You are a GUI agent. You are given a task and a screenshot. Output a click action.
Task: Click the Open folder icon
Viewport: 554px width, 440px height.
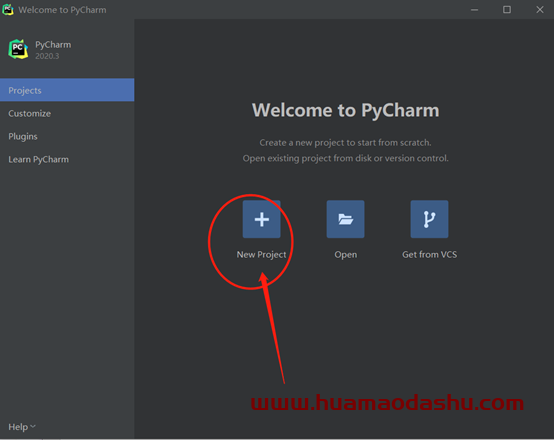point(346,219)
